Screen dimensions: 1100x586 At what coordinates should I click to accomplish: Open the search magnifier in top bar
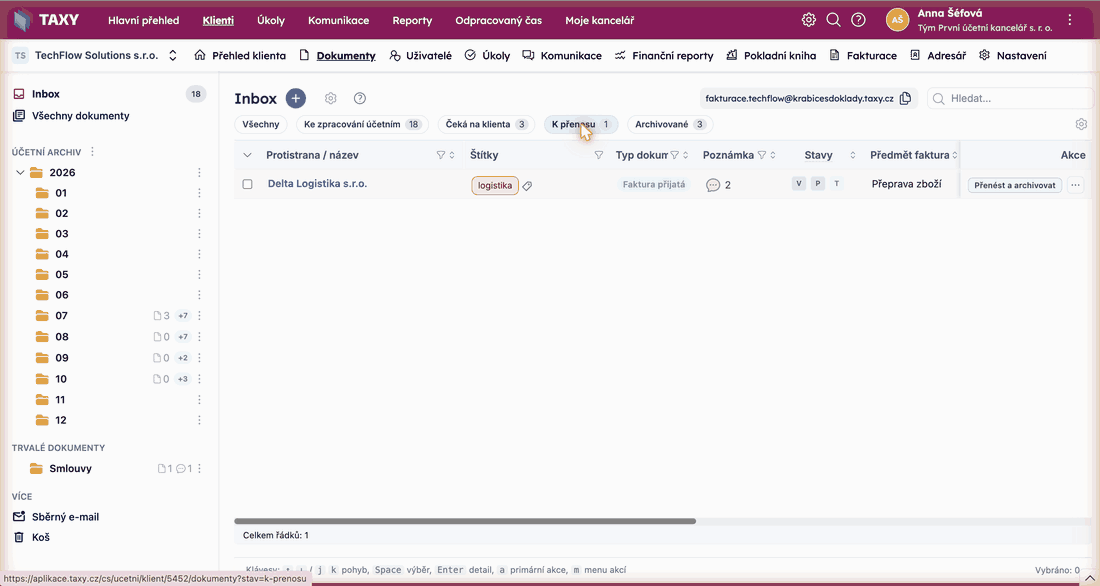click(x=833, y=20)
